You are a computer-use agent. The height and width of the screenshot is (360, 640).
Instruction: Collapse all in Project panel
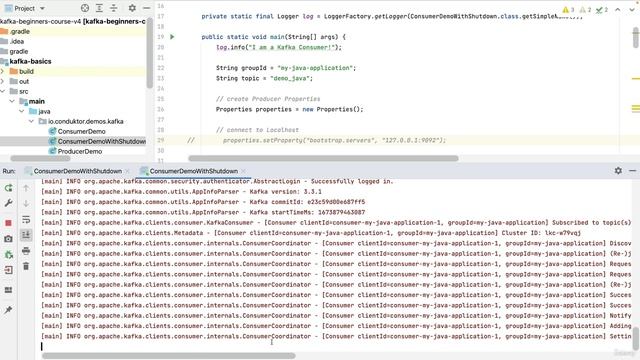coord(114,8)
